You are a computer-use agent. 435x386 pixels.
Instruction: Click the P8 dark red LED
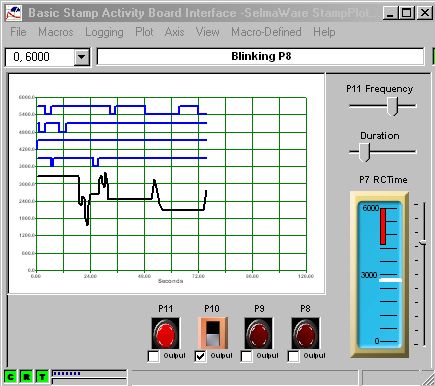(305, 333)
